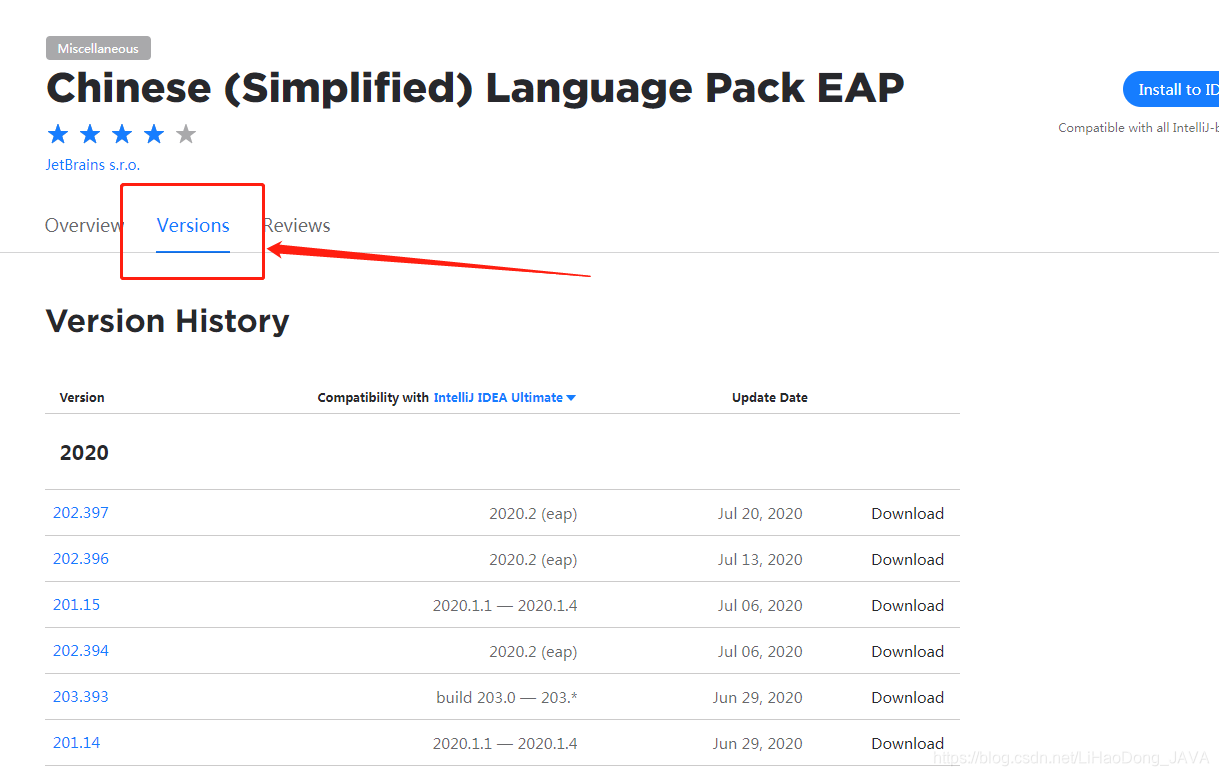Click the Jul 06, 2020 date for 202.394
1219x776 pixels.
[760, 652]
